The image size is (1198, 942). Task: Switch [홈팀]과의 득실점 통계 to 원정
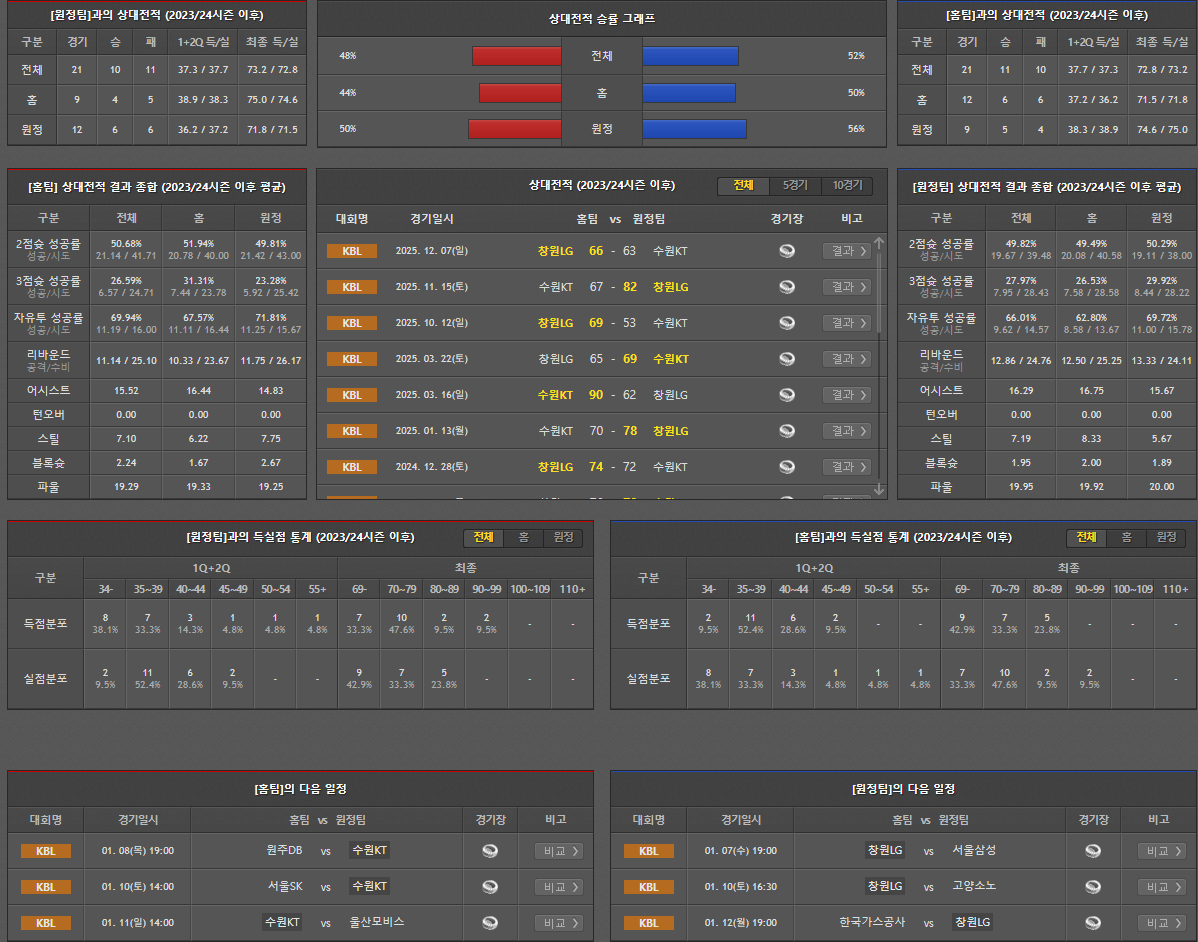[1166, 538]
